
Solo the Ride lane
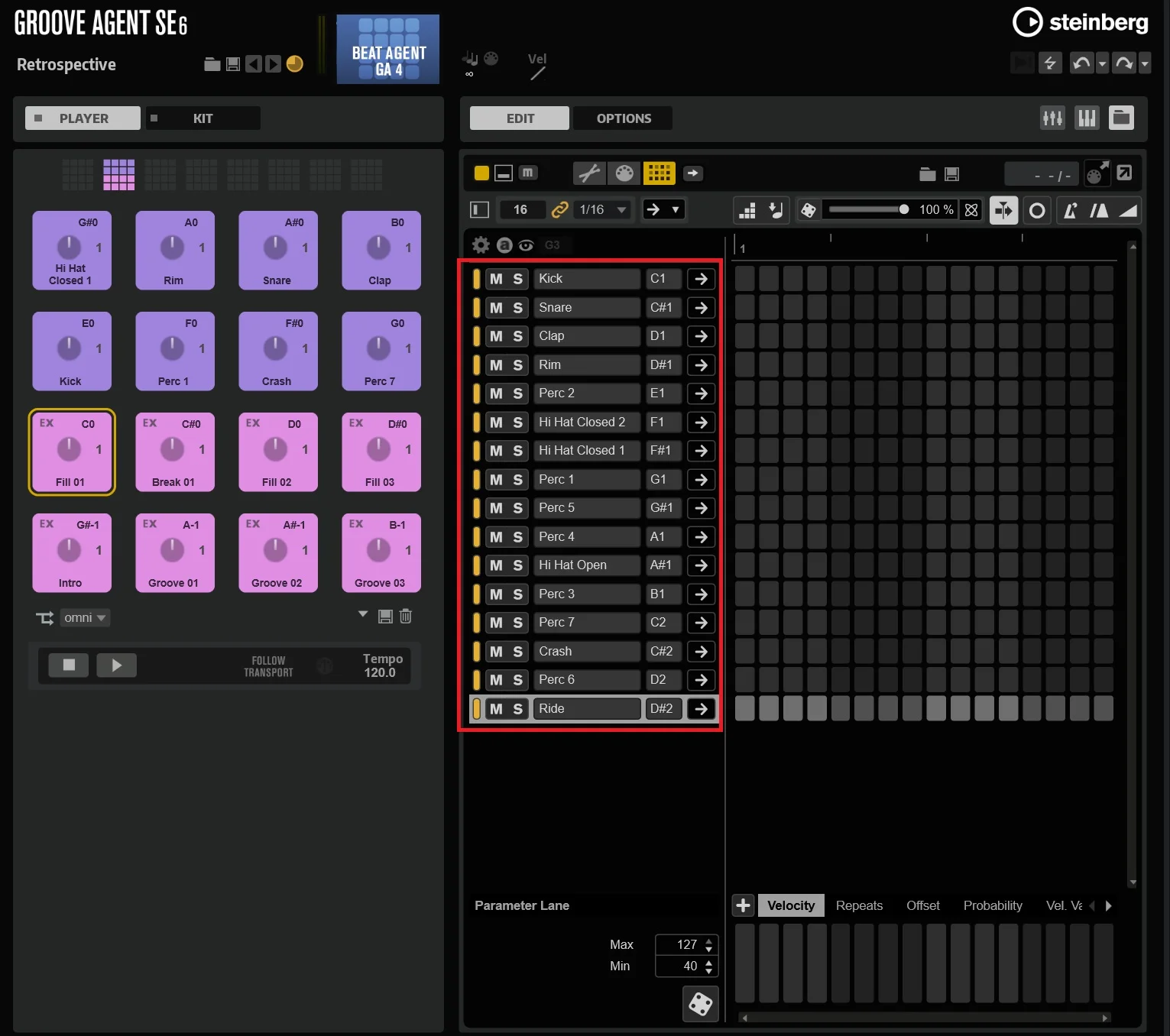tap(517, 709)
